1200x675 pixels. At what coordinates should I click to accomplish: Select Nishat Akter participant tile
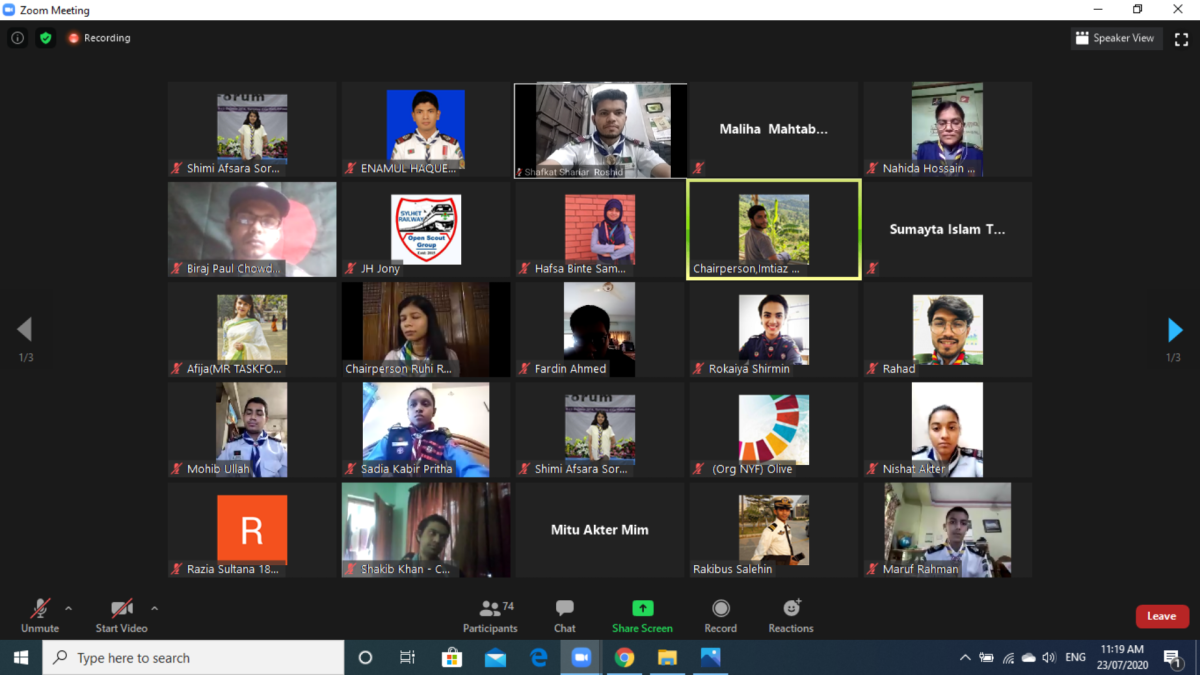(947, 430)
